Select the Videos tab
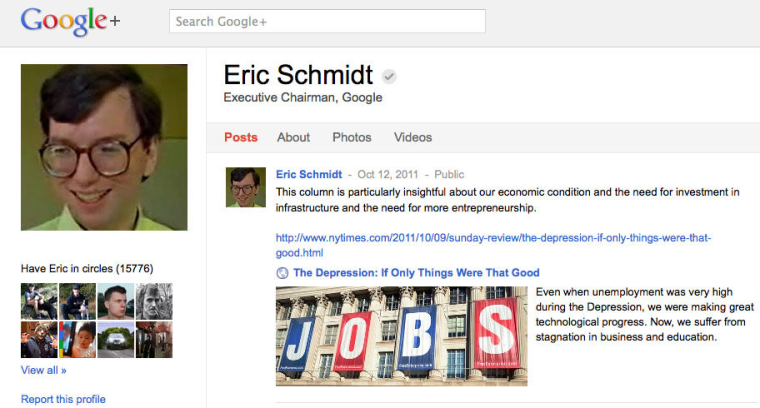760x408 pixels. pyautogui.click(x=413, y=137)
